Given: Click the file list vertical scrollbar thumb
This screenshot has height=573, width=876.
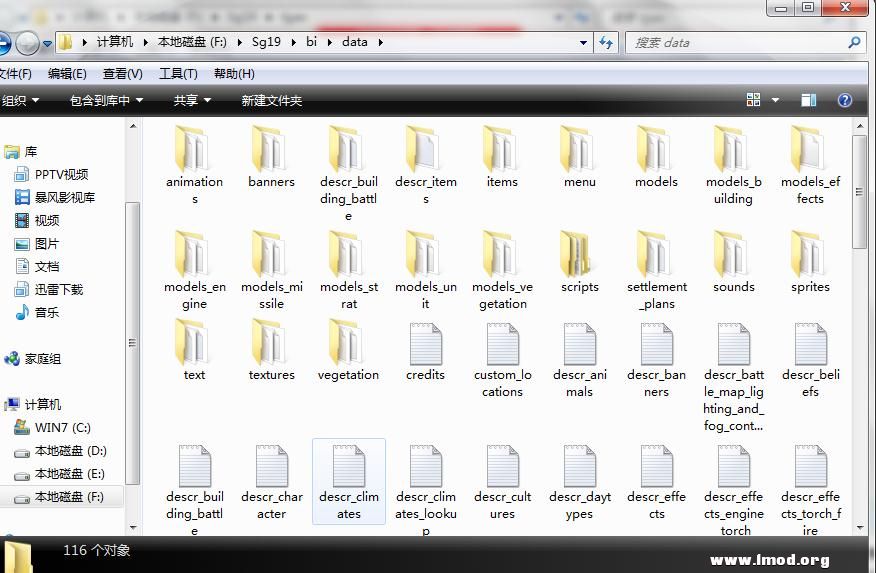Looking at the screenshot, I should 859,192.
